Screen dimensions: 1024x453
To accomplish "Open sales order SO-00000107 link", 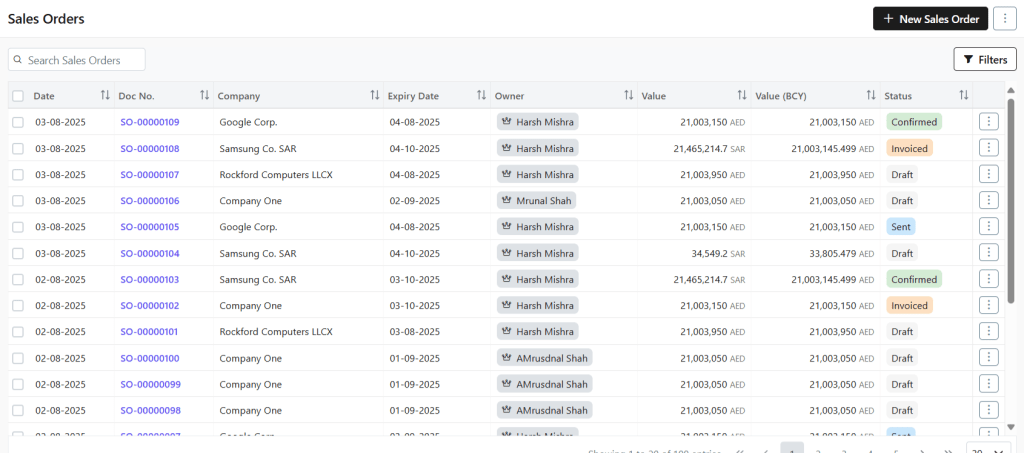I will point(150,175).
